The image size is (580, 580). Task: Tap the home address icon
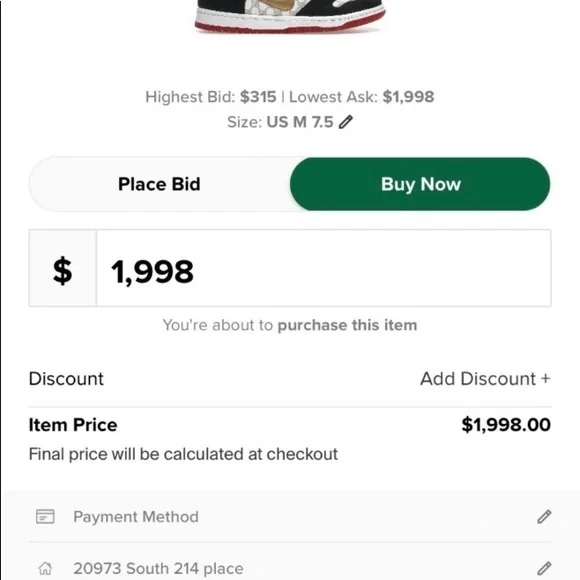tap(45, 568)
